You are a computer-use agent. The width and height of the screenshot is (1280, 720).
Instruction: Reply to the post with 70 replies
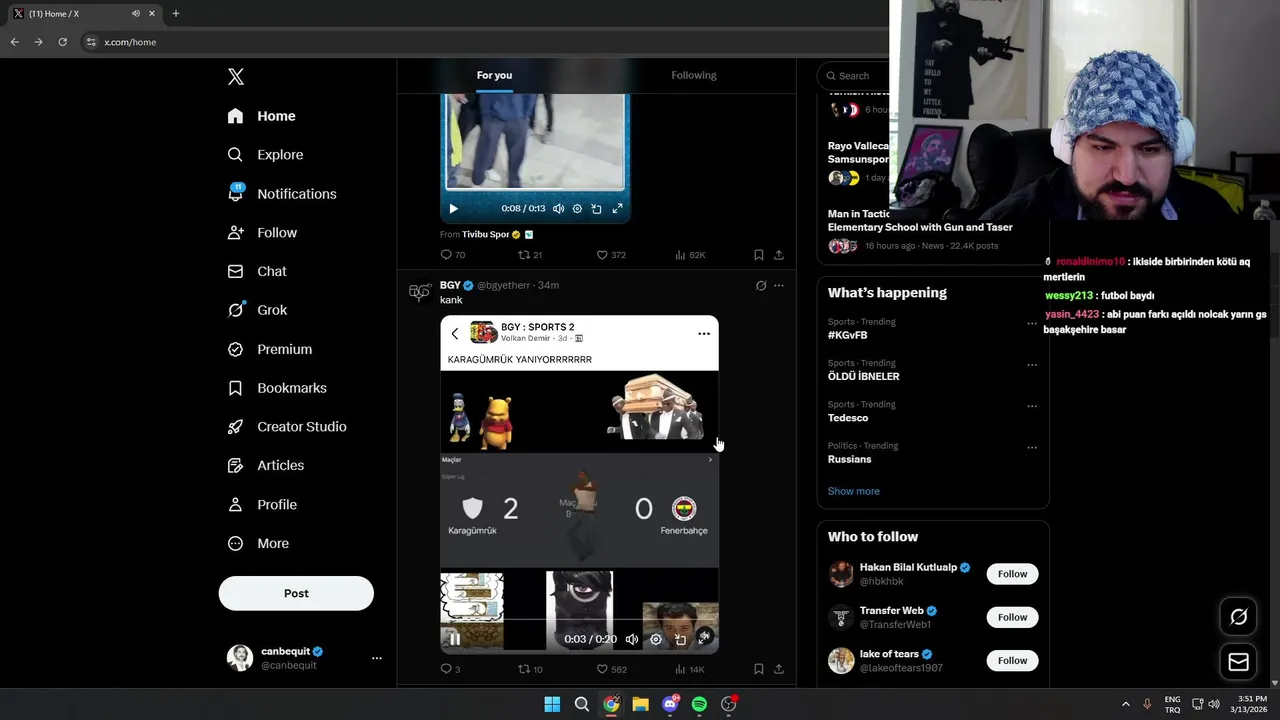(x=453, y=255)
